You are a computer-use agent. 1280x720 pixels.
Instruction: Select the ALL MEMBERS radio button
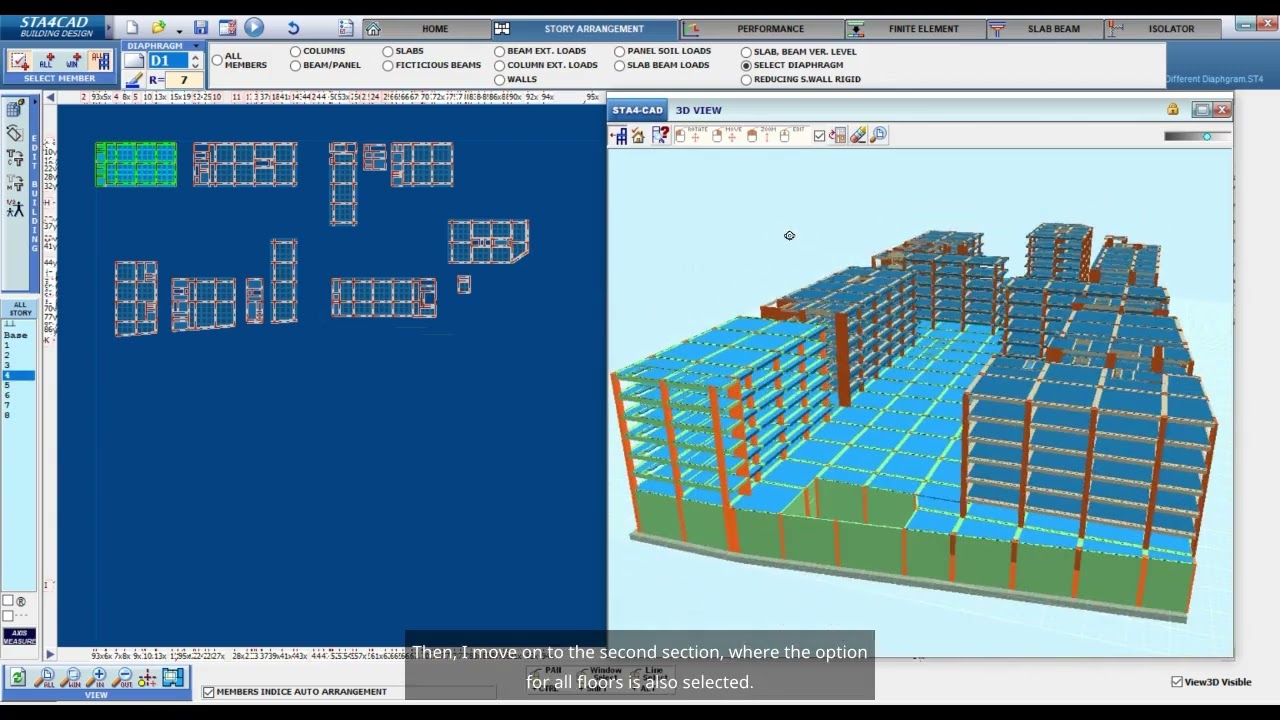pos(217,60)
